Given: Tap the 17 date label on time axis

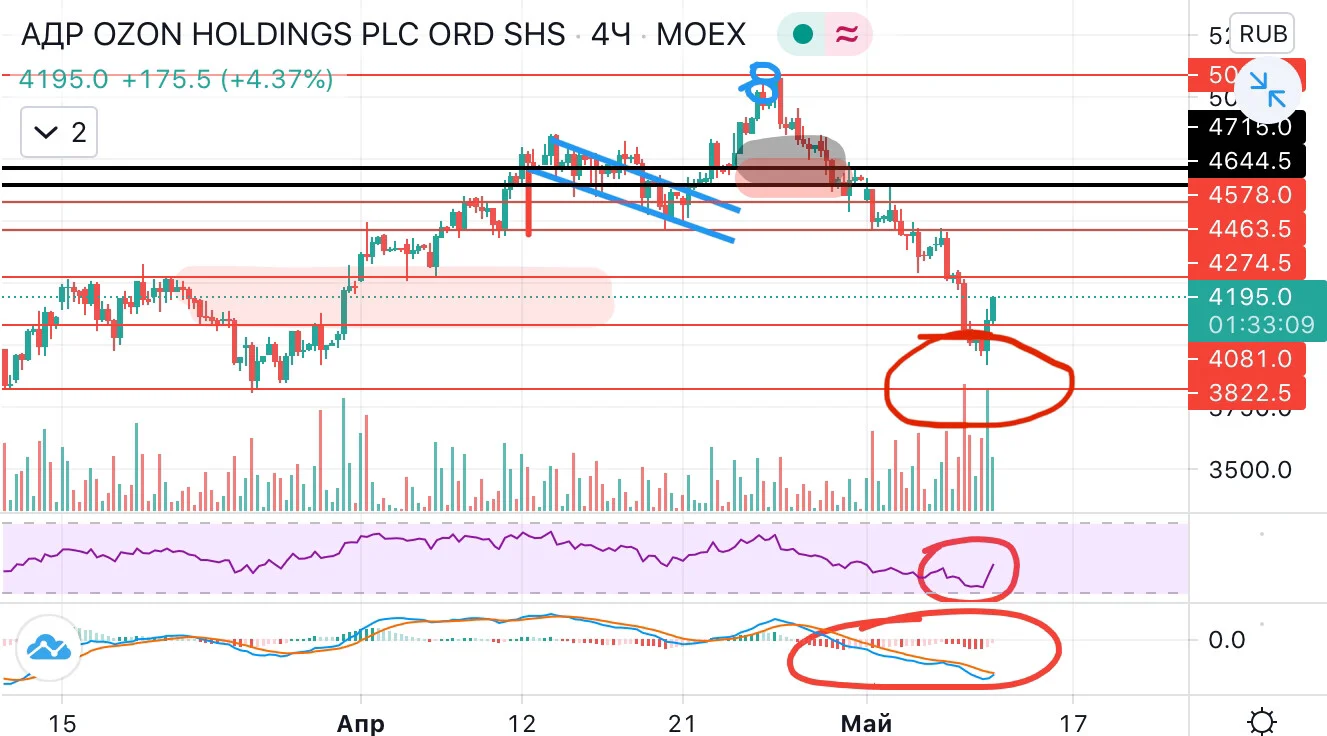Looking at the screenshot, I should [x=1073, y=722].
